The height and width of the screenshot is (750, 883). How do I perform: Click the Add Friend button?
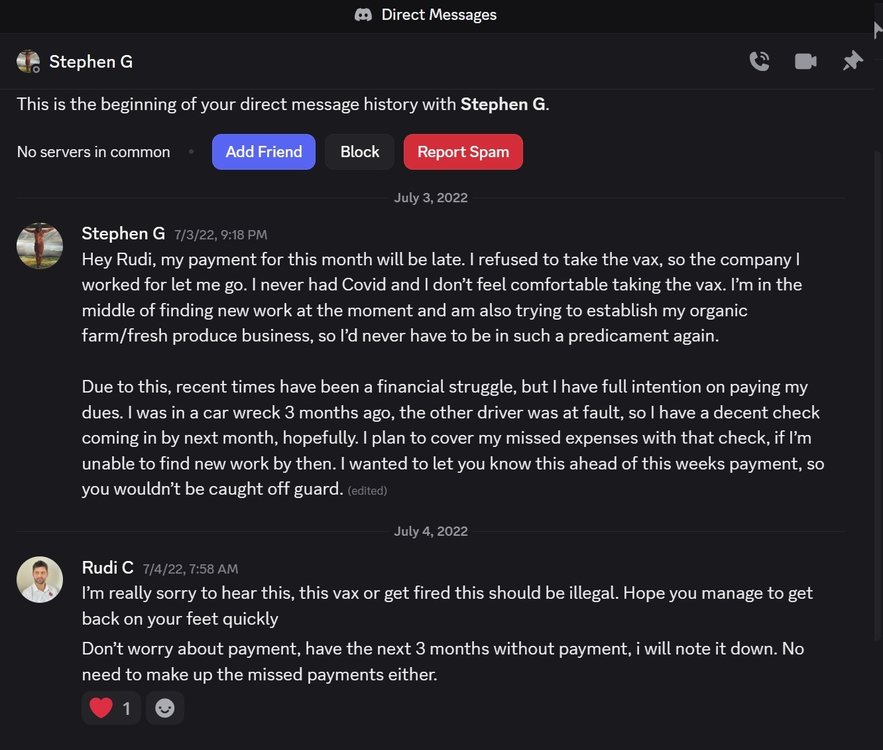(263, 151)
